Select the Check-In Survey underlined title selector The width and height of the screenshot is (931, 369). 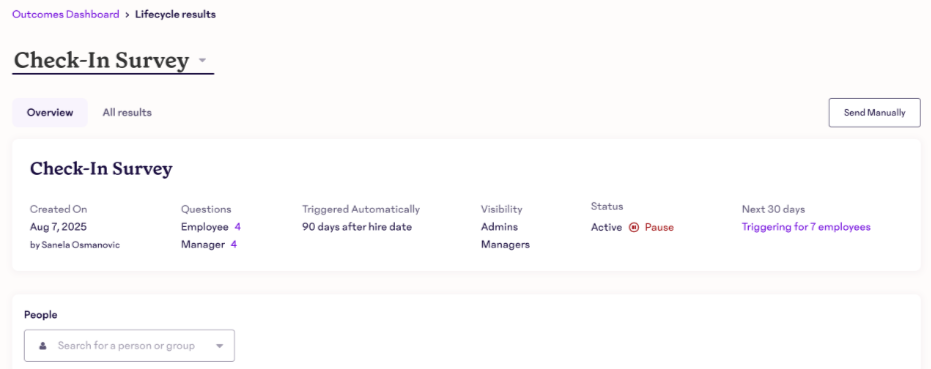(113, 61)
